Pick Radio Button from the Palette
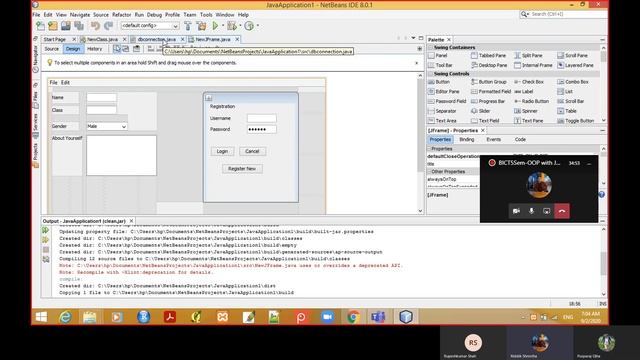 point(531,101)
